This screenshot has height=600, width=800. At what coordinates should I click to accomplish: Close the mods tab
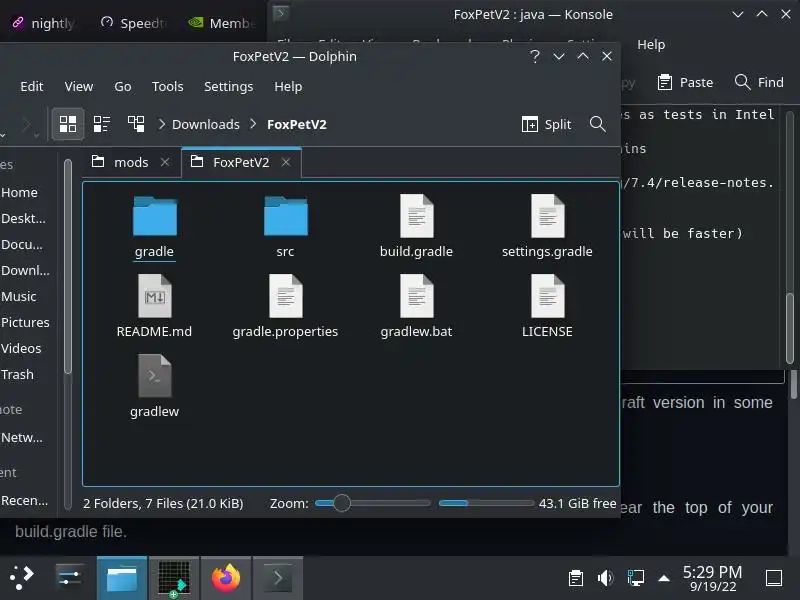165,162
